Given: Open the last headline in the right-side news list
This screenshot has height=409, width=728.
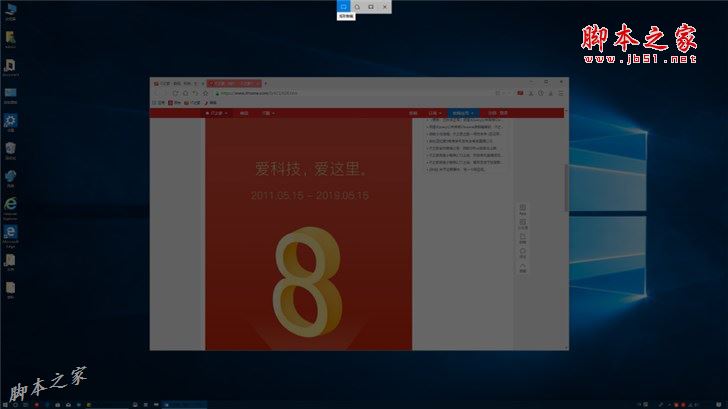Looking at the screenshot, I should coord(457,169).
